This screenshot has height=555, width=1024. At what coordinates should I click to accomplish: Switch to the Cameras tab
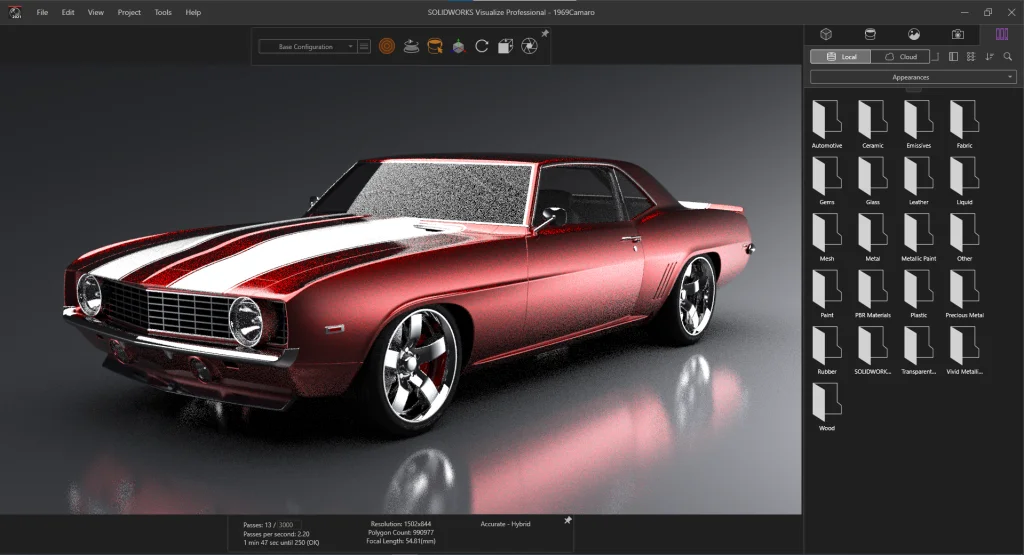tap(957, 34)
